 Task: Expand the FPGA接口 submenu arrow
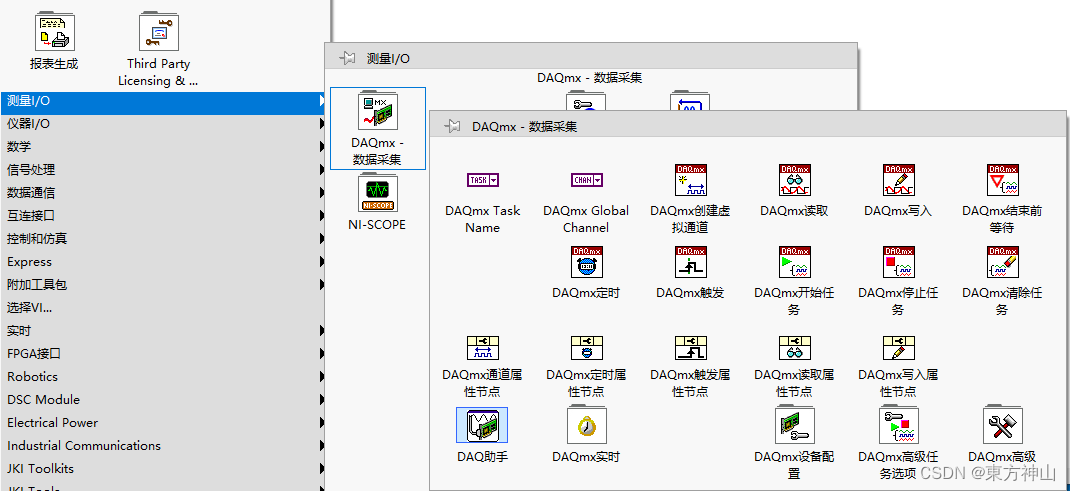pyautogui.click(x=321, y=354)
